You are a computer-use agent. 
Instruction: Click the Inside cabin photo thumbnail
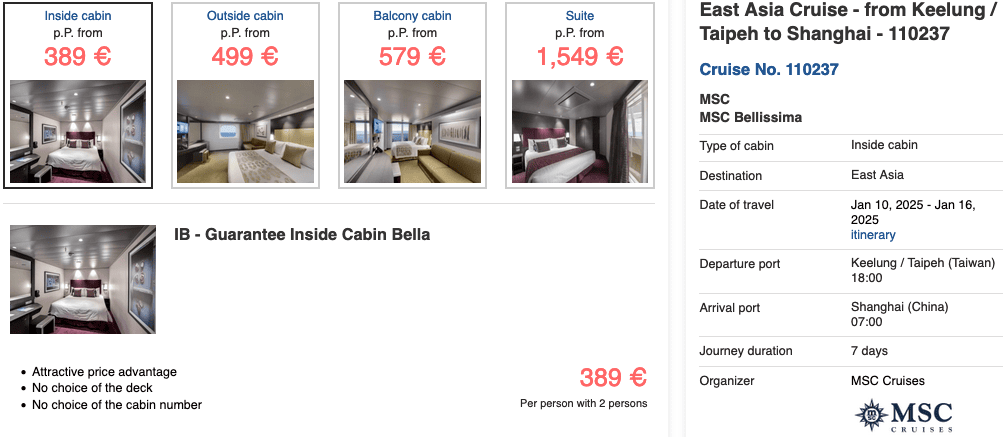(78, 131)
